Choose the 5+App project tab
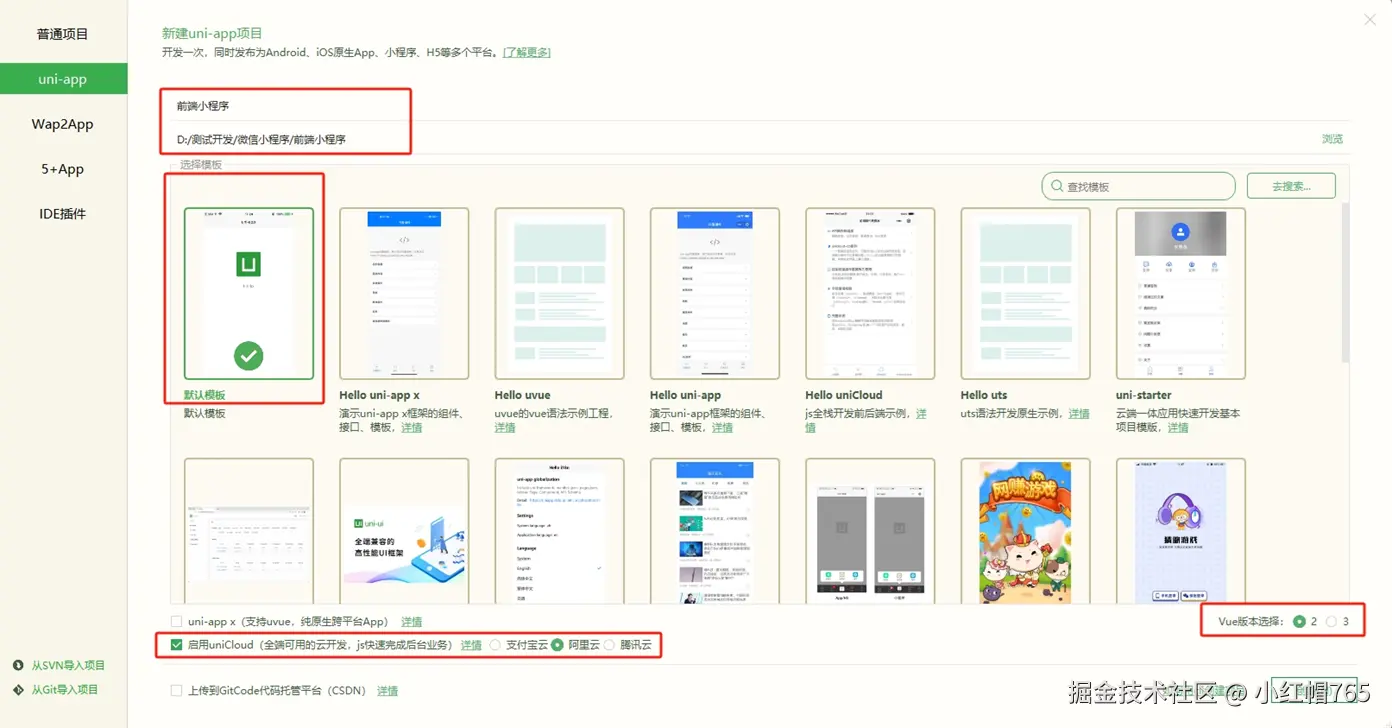Image resolution: width=1392 pixels, height=728 pixels. tap(63, 169)
